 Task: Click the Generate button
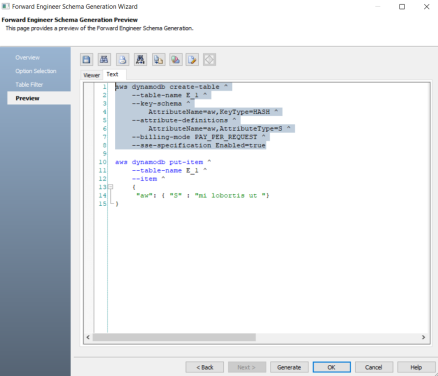289,367
